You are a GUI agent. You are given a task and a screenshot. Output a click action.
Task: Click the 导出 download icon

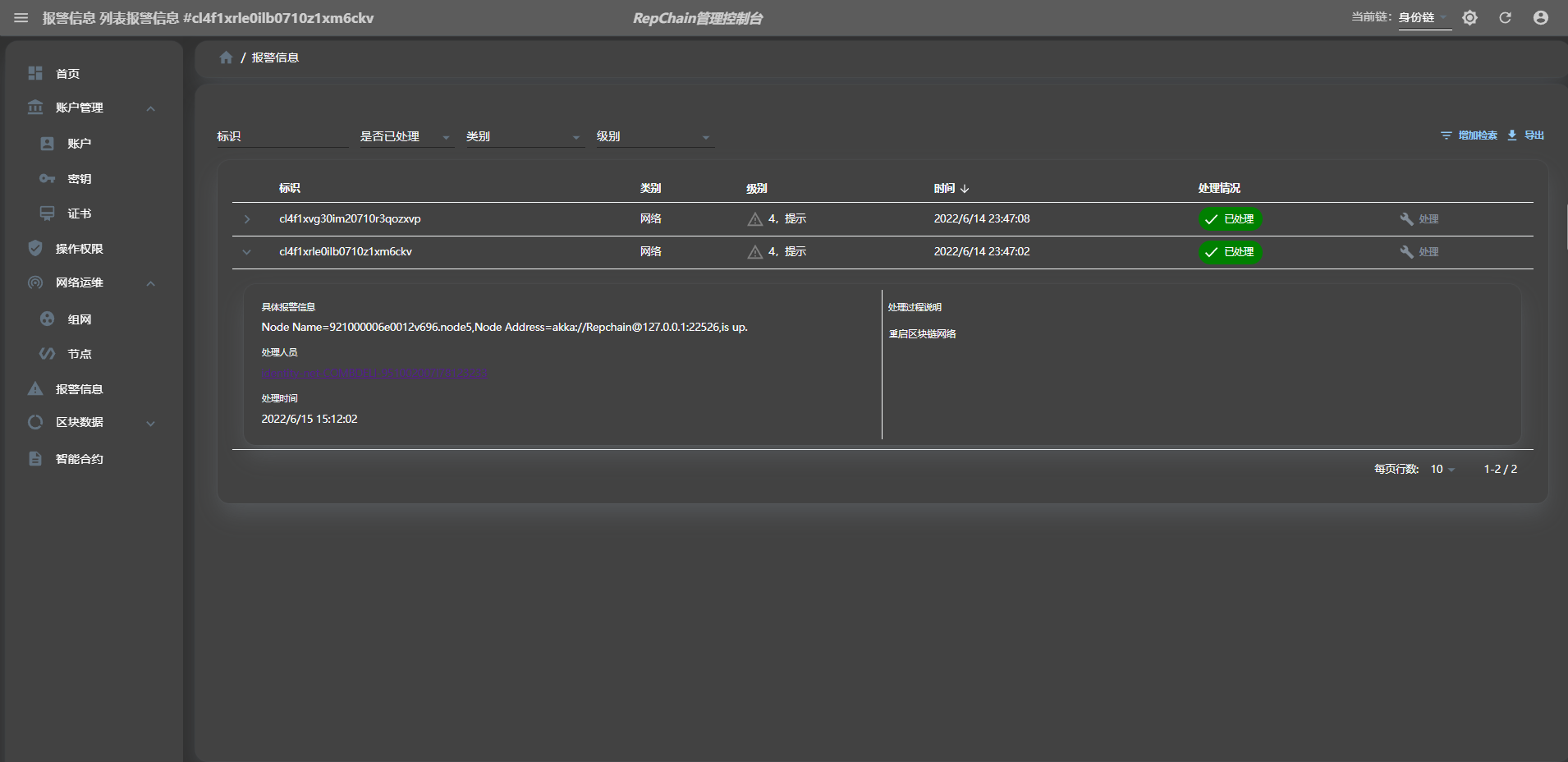(1512, 135)
